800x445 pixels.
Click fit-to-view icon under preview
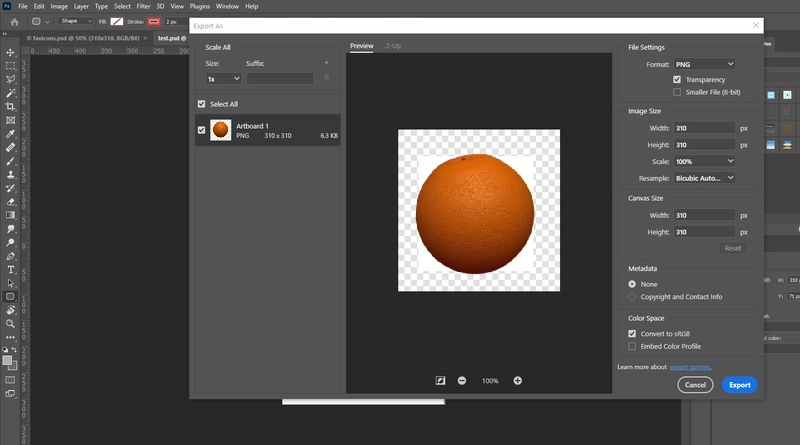coord(440,381)
